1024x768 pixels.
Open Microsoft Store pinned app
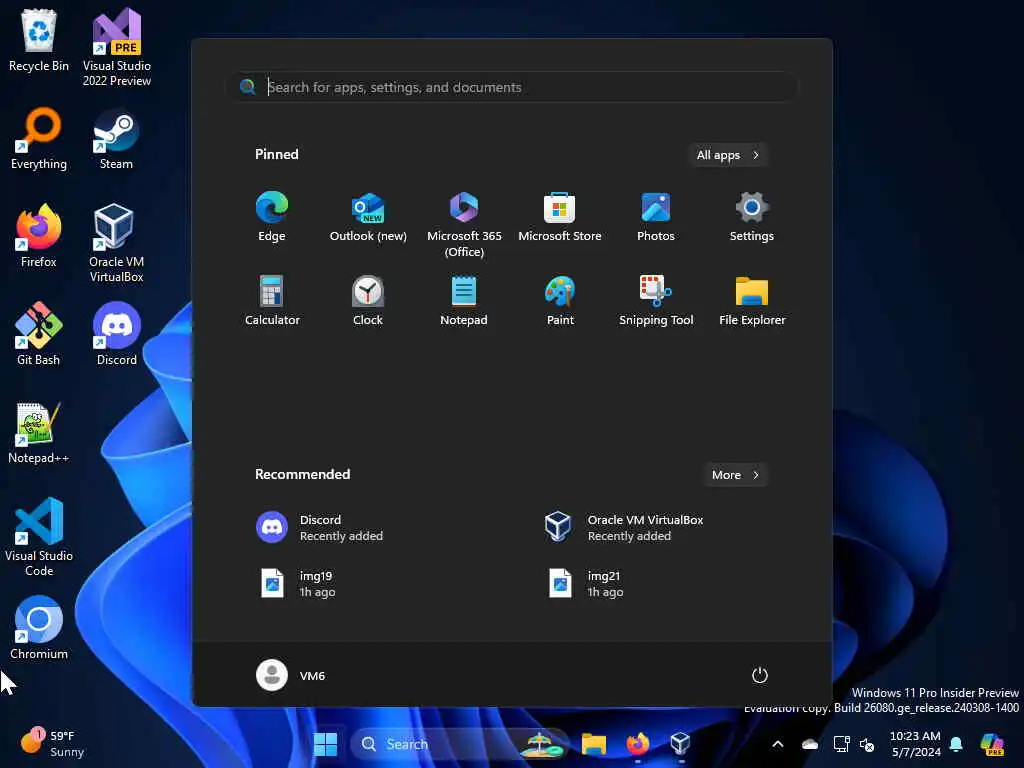point(560,217)
